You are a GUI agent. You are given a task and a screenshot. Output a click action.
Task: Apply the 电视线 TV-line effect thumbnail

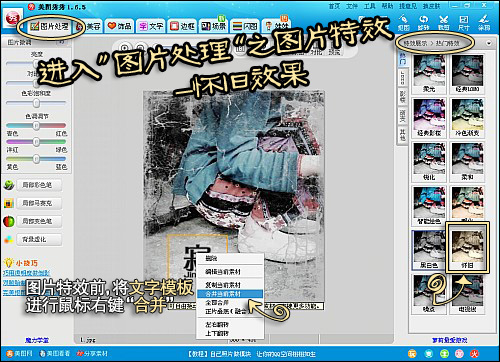pos(467,294)
